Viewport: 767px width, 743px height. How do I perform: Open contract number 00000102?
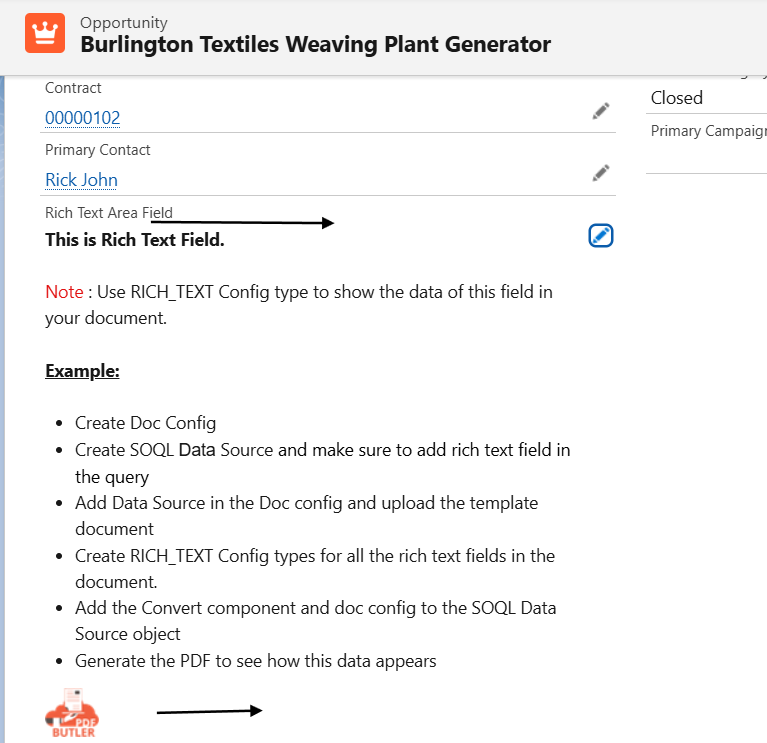[82, 118]
